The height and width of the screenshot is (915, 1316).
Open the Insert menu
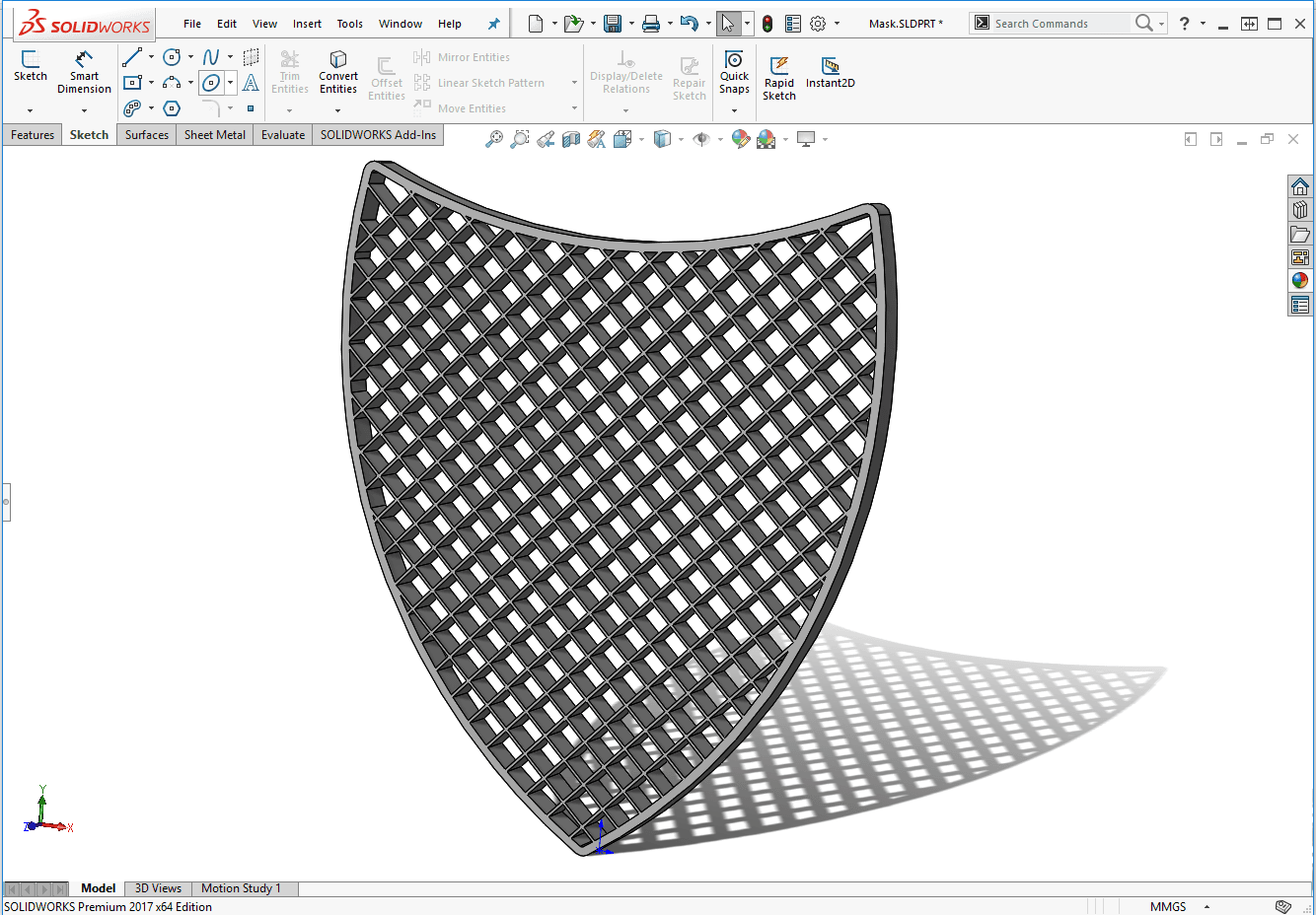coord(307,24)
